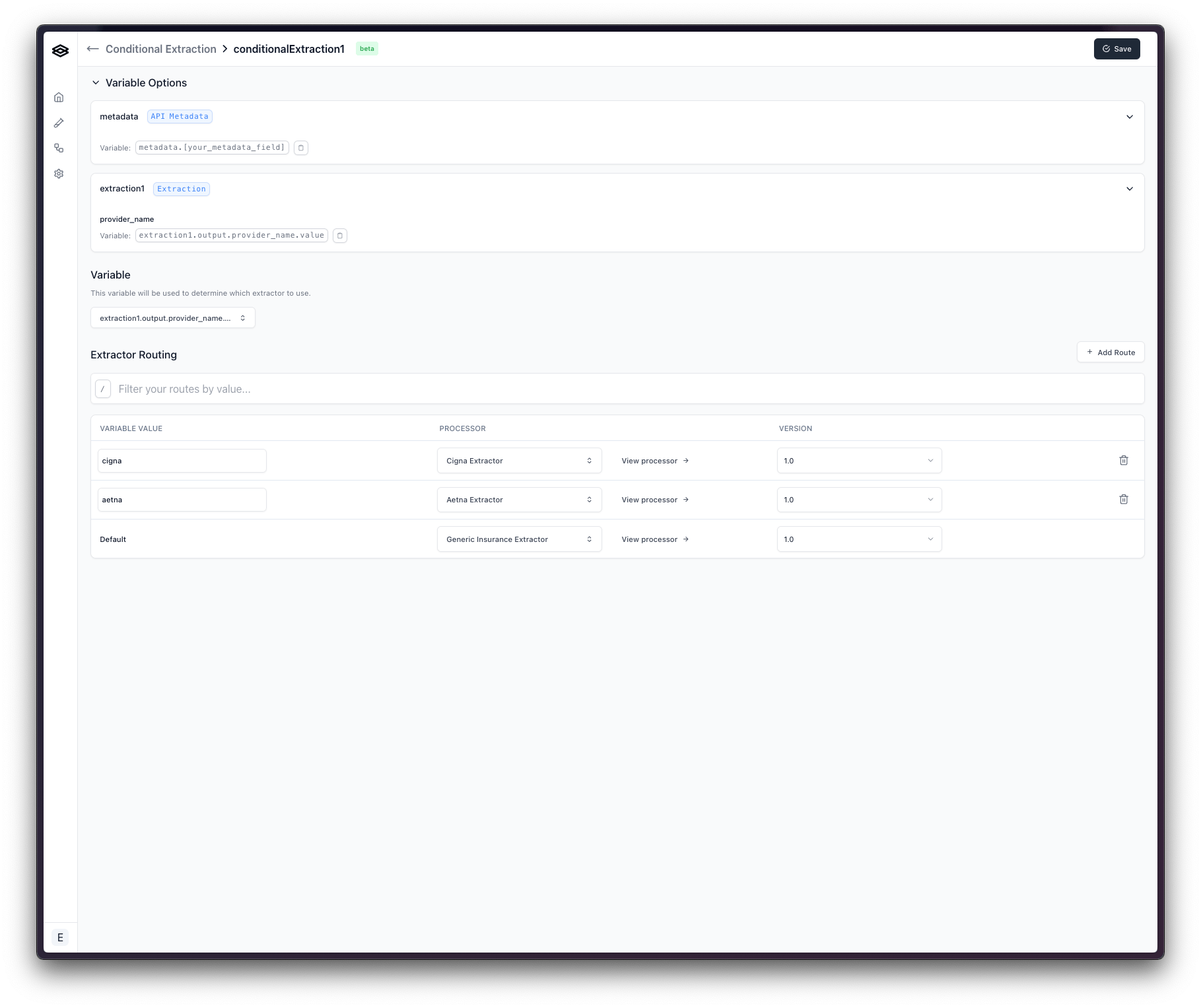Screen dimensions: 1201x1008
Task: Copy the provider_name variable to clipboard
Action: (340, 236)
